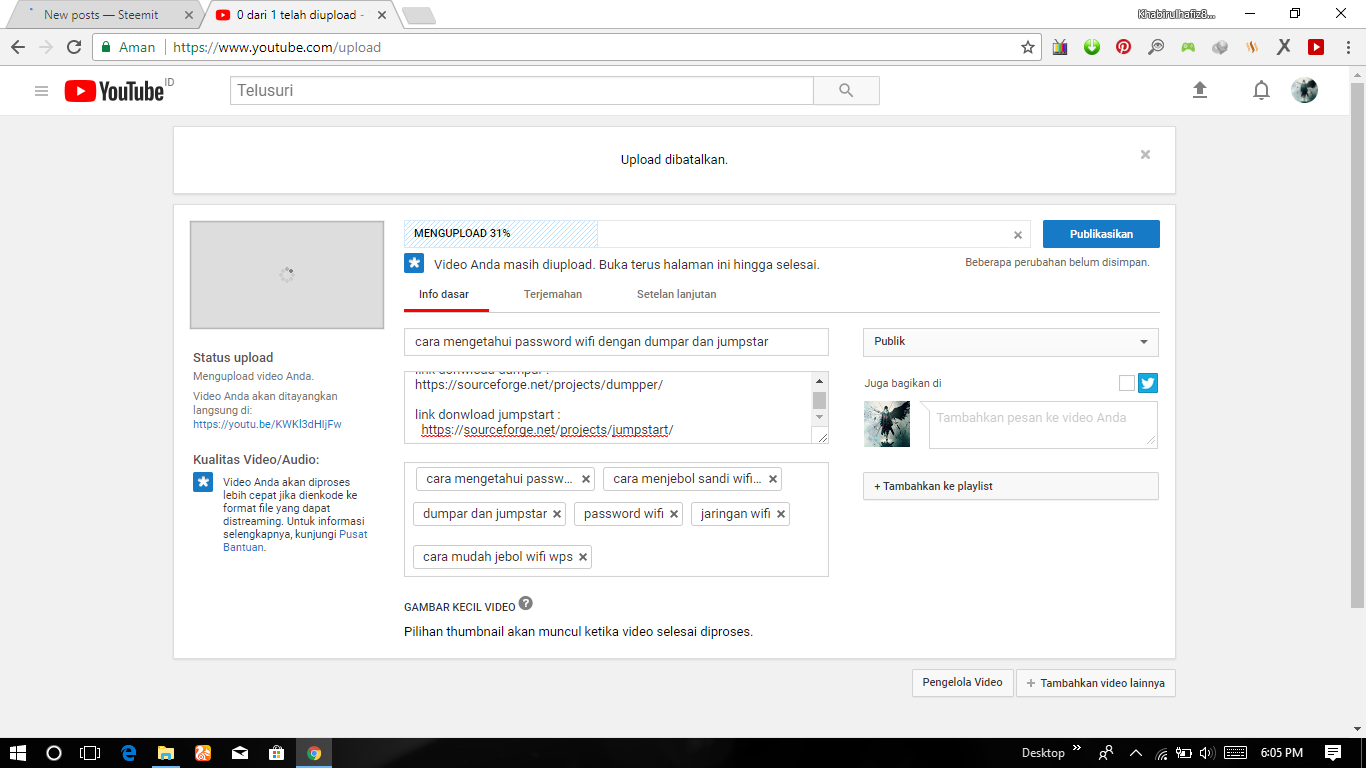Open the thumbnail help question mark
1366x768 pixels.
click(526, 603)
